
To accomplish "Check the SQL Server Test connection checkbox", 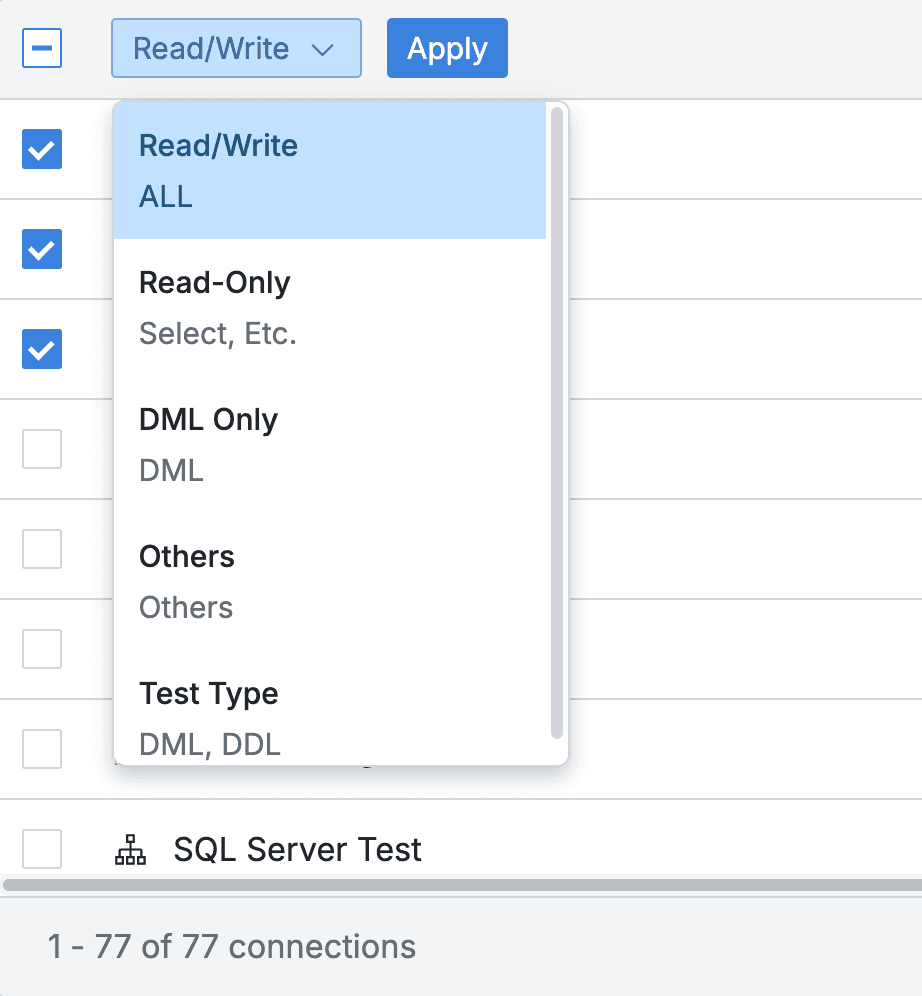I will click(x=41, y=849).
